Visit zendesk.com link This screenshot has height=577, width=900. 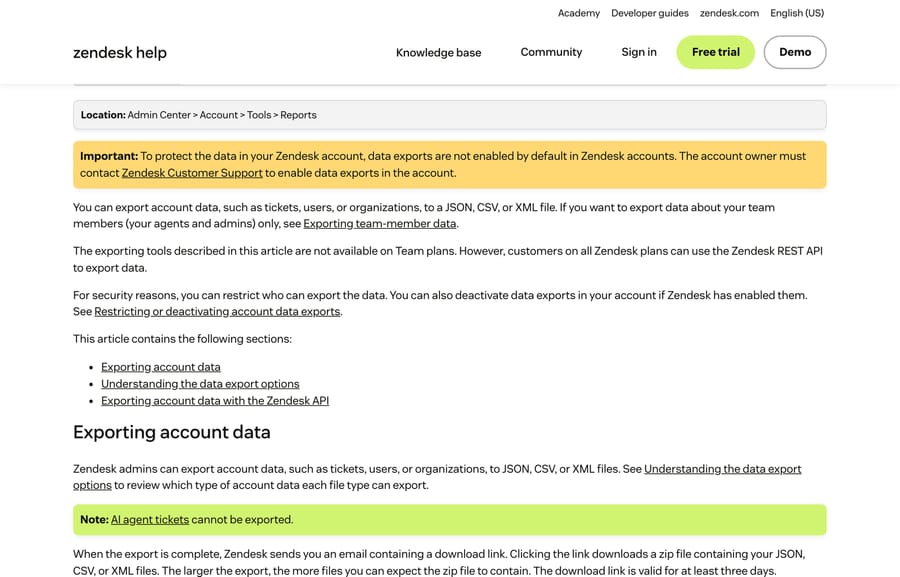coord(729,13)
